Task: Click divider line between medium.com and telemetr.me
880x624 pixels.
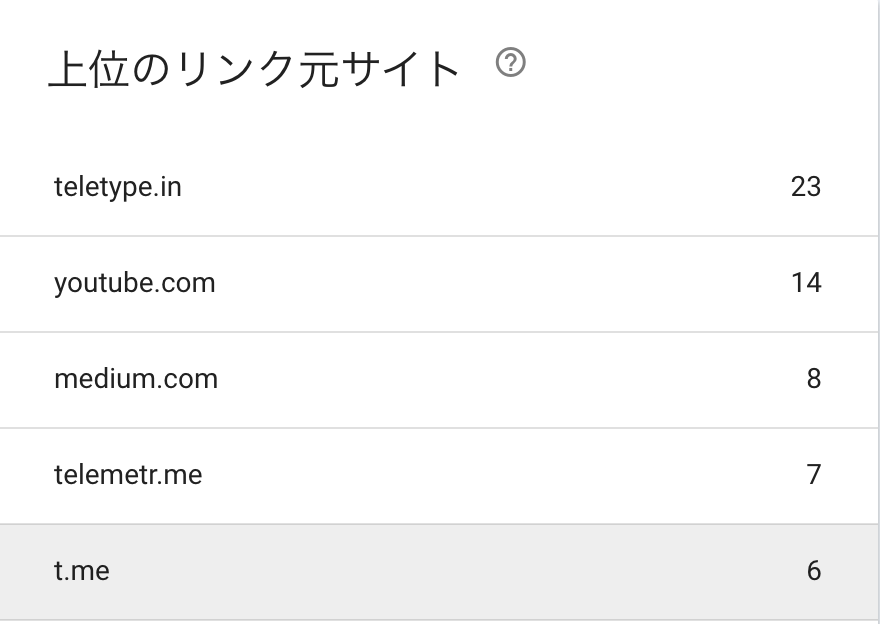Action: click(439, 428)
